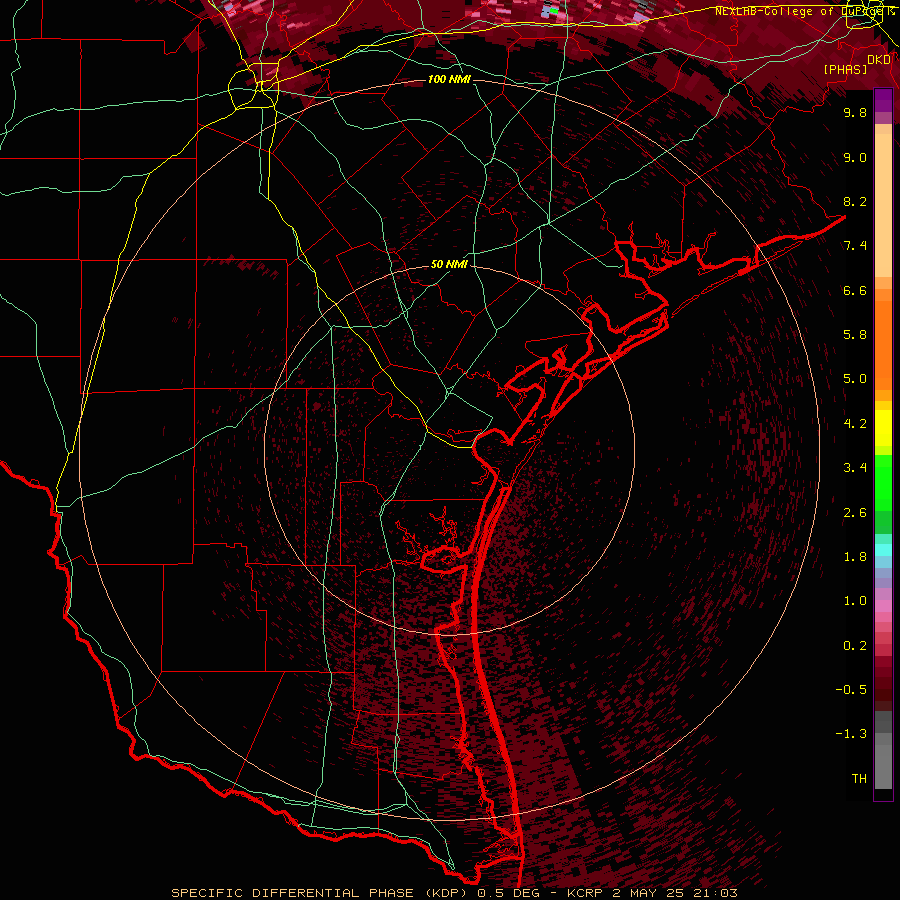The height and width of the screenshot is (900, 900).
Task: Pick the pale peach segment of the legend bar
Action: pos(883,204)
